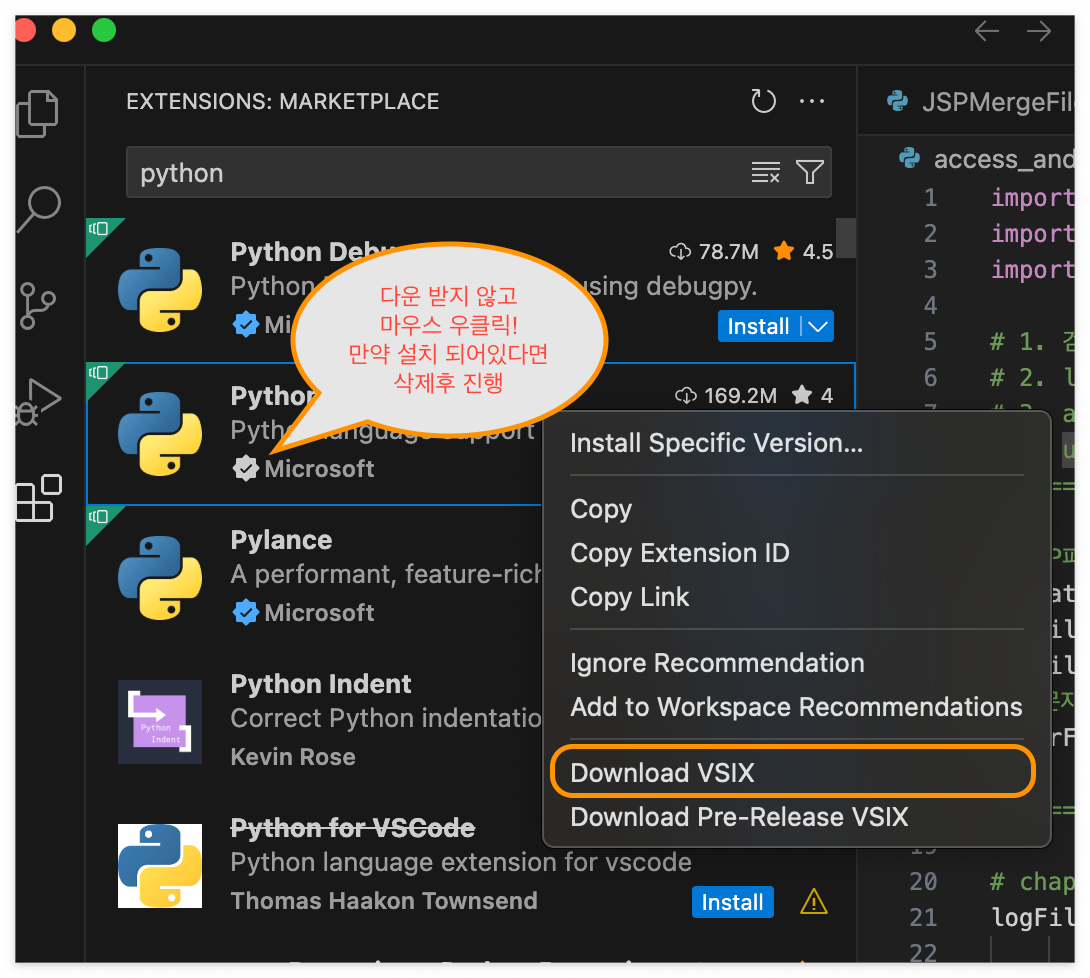The width and height of the screenshot is (1090, 978).
Task: Open the Extensions view icon
Action: (x=38, y=498)
